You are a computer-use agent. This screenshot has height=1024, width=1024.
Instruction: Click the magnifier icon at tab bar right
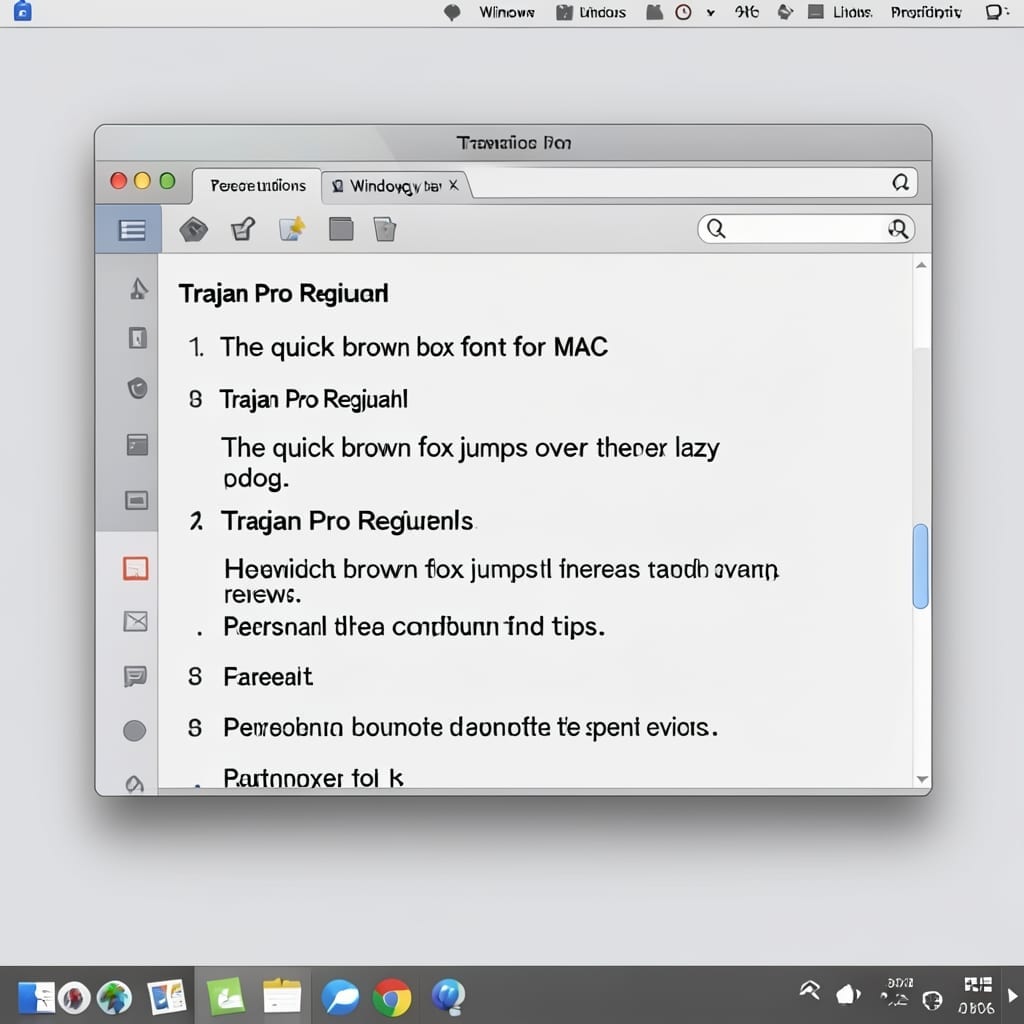[x=901, y=182]
